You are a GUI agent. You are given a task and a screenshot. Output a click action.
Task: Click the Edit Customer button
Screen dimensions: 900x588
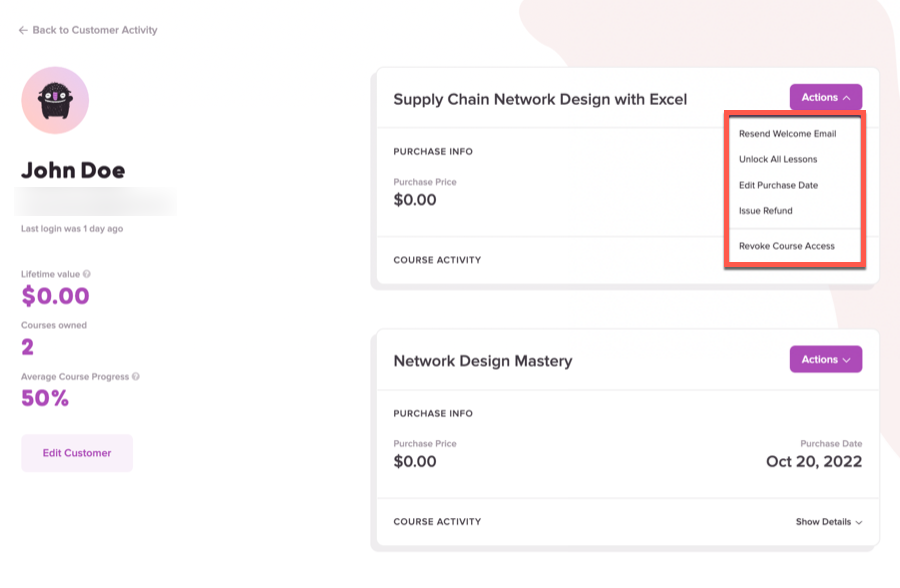pyautogui.click(x=77, y=453)
